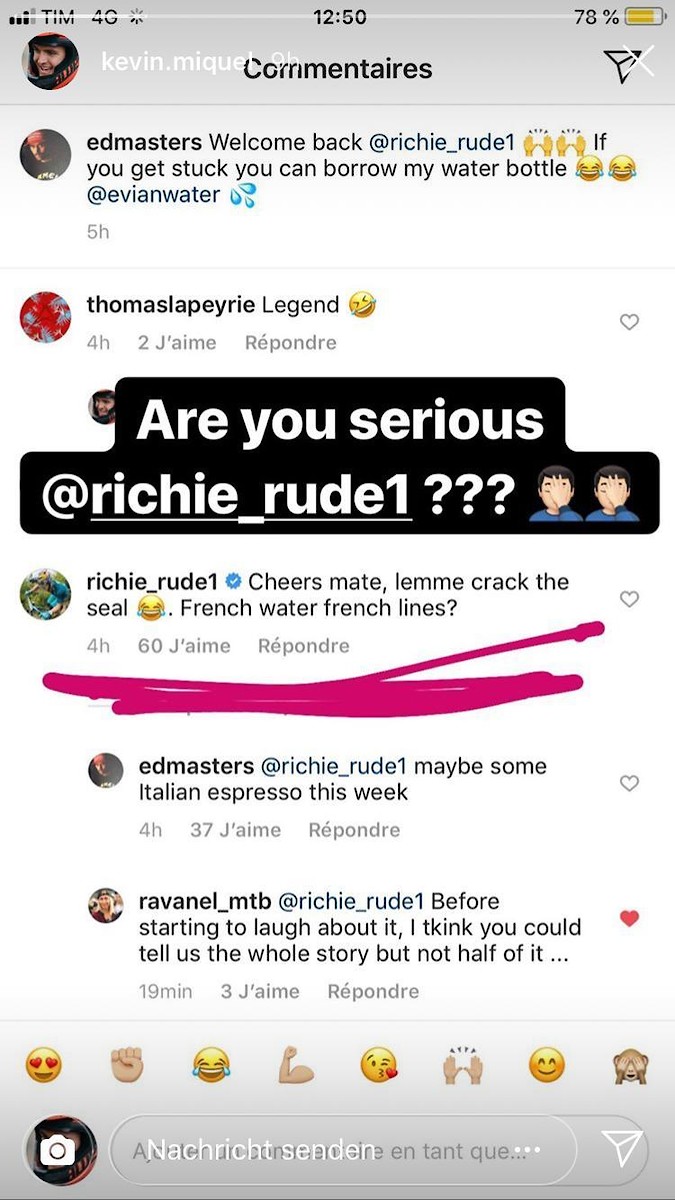Tap the heart-eyes emoji reaction

pos(43,1065)
